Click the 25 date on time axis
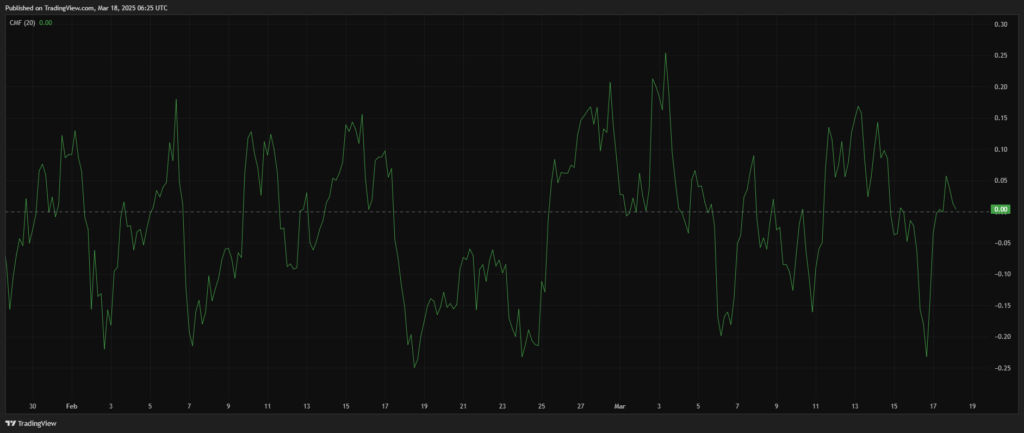 click(x=541, y=407)
